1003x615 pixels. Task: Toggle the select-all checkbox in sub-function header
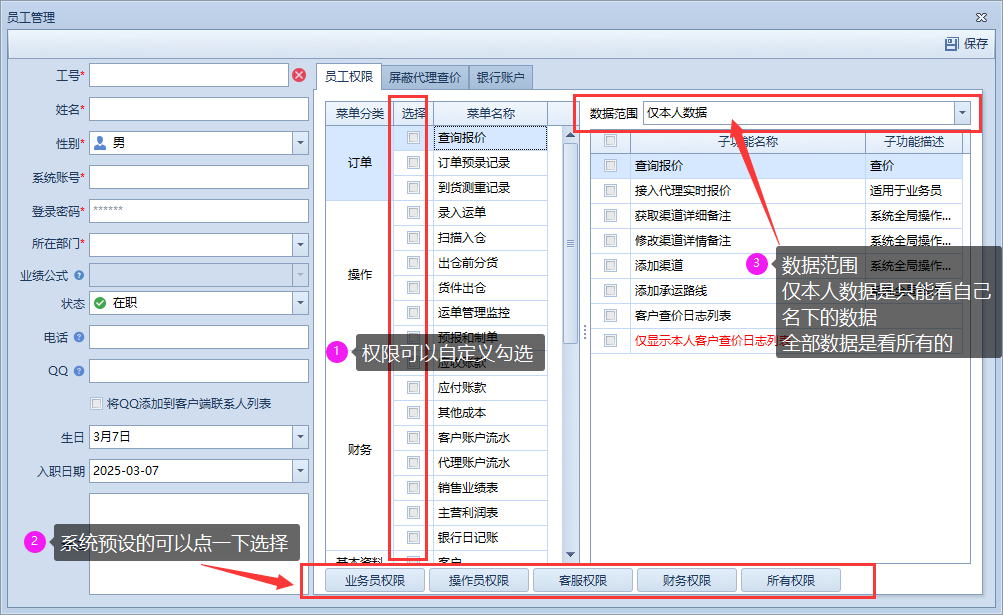611,142
